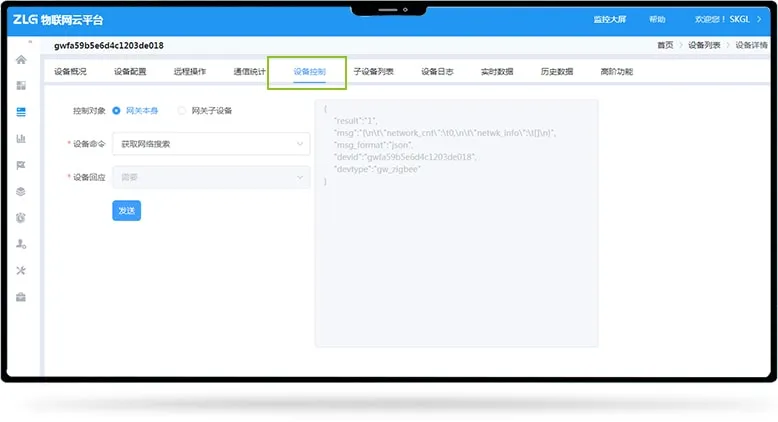This screenshot has height=422, width=778.
Task: Open the dashboard grid icon in sidebar
Action: click(x=21, y=85)
